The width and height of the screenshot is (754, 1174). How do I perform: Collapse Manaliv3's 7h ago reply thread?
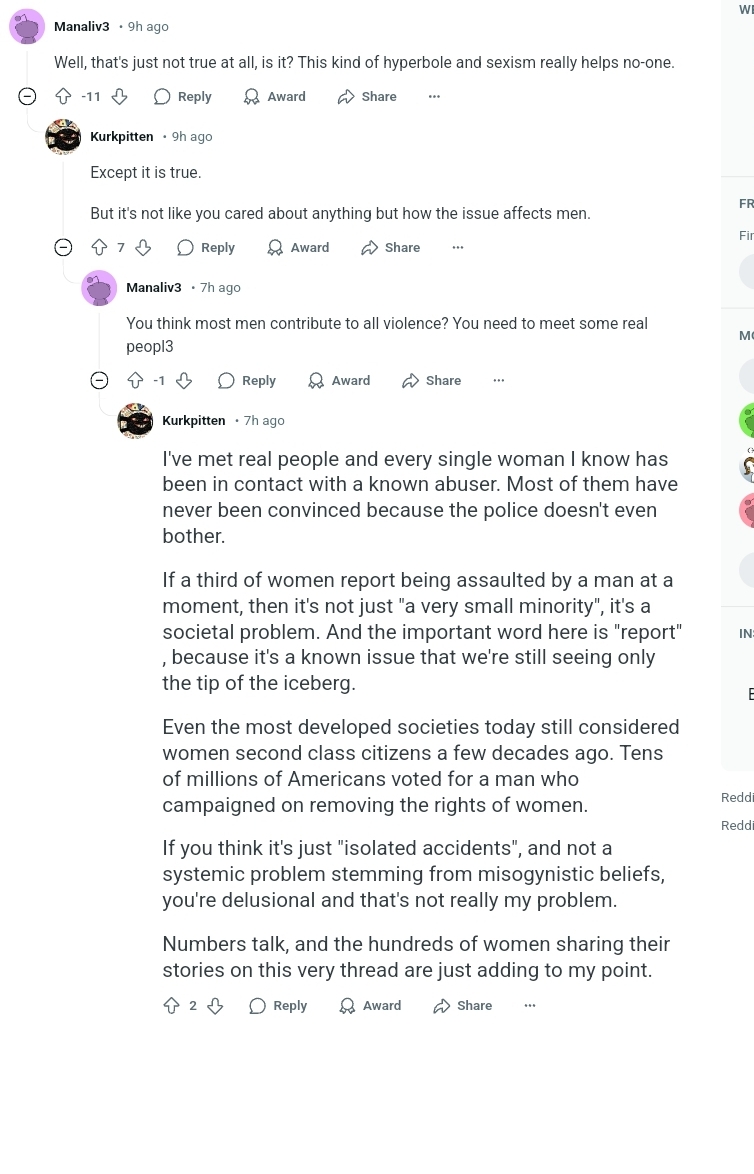point(99,381)
